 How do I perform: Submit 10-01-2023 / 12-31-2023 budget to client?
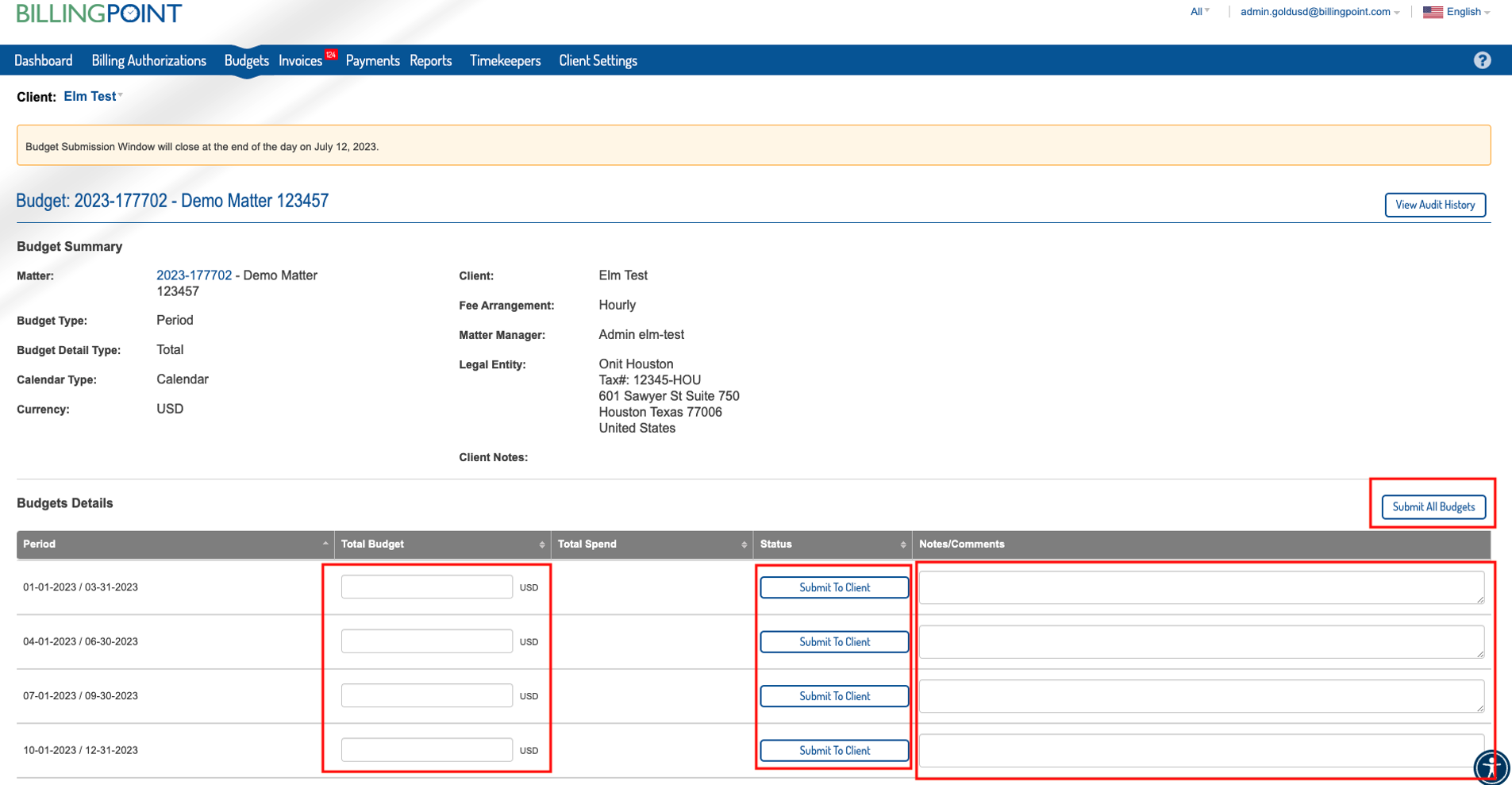[834, 750]
